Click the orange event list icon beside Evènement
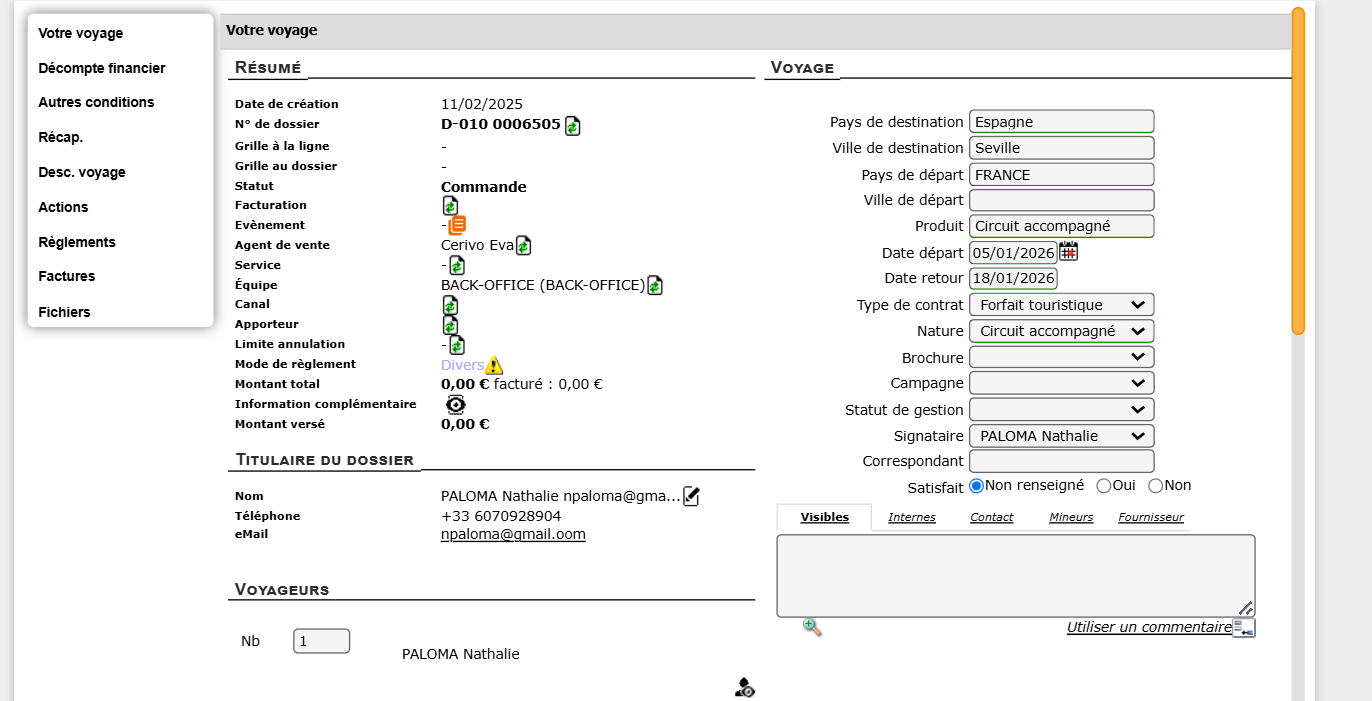The image size is (1372, 701). 457,225
